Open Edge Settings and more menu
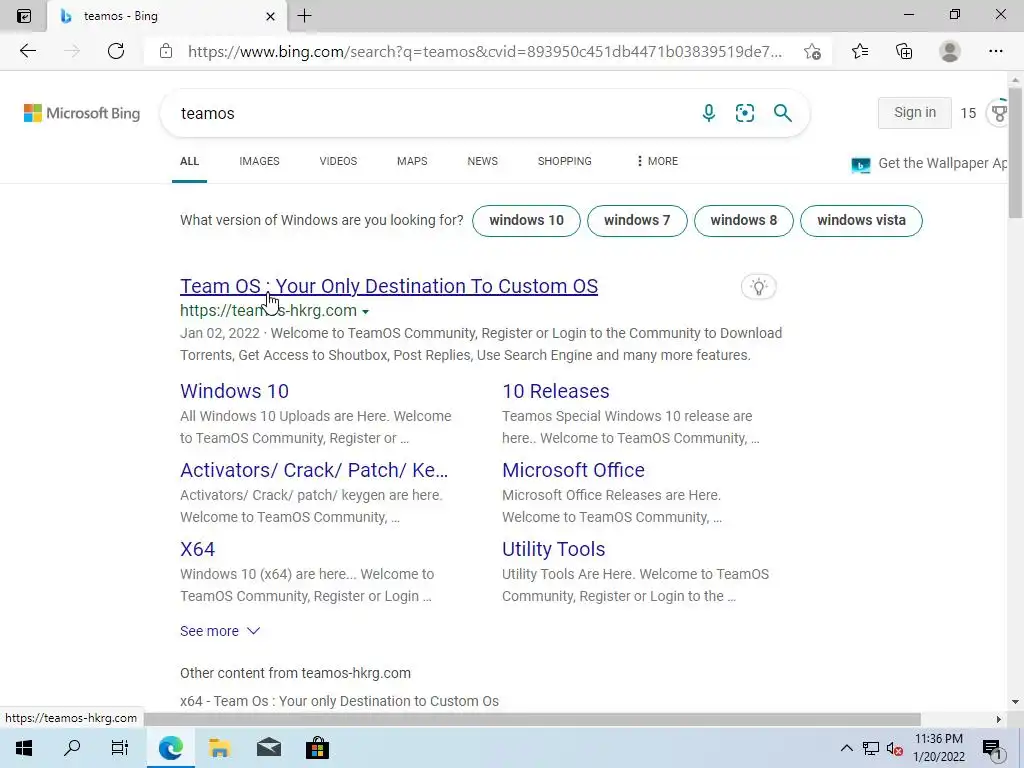 click(995, 51)
